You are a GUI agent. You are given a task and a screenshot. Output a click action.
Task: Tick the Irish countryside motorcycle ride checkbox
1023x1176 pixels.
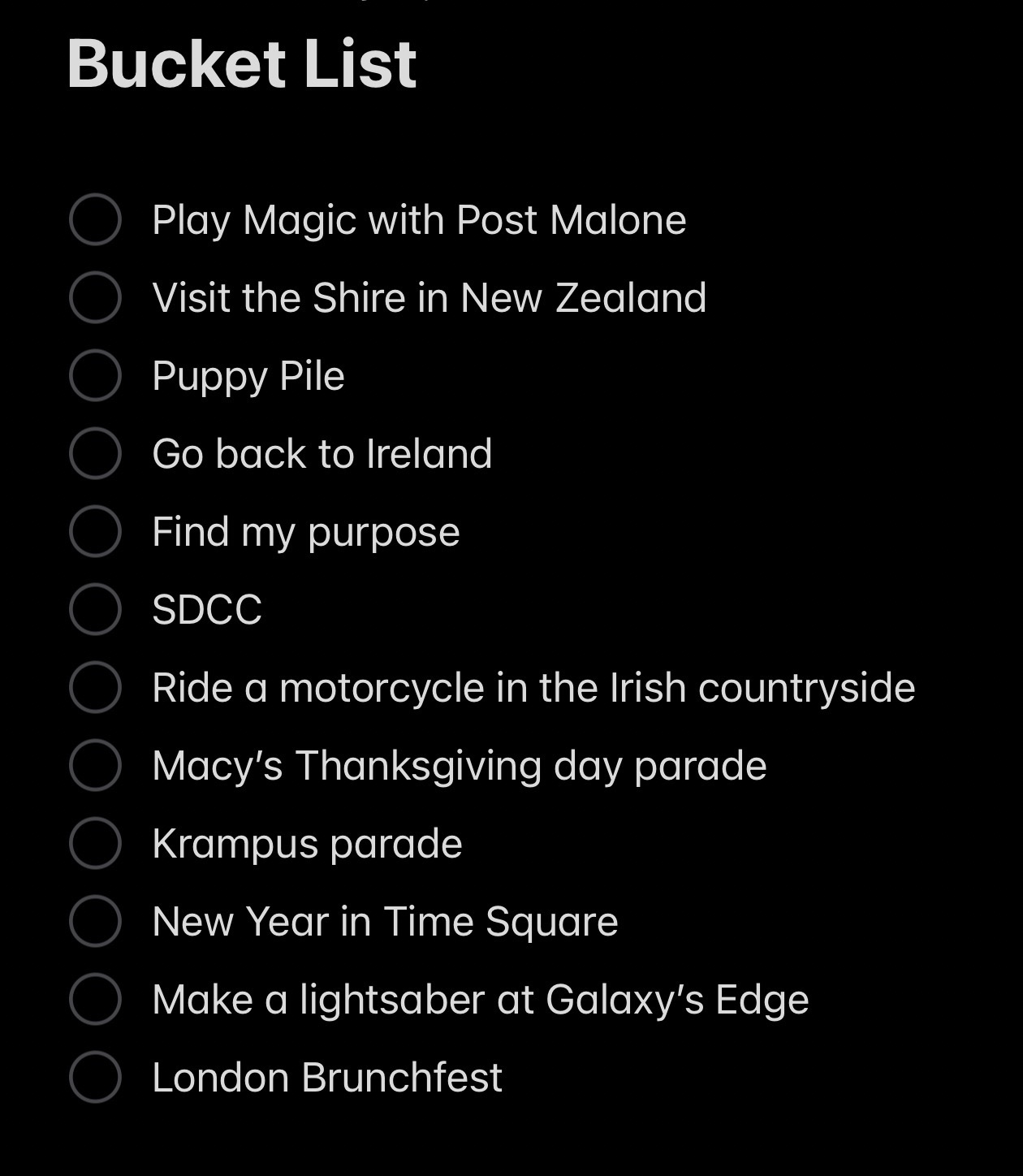[95, 687]
